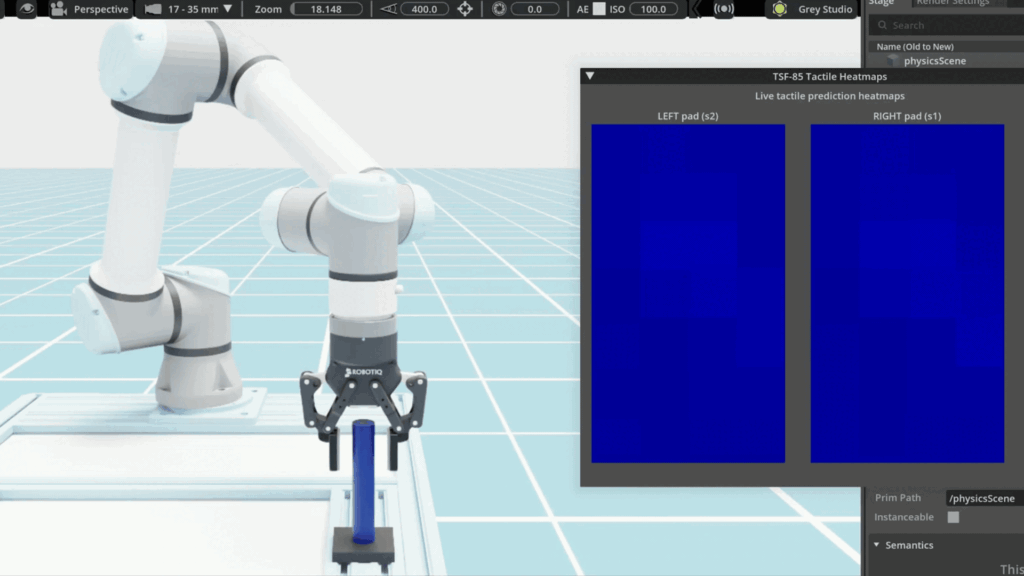Click the crosshair focus target icon
The image size is (1024, 576).
click(465, 9)
